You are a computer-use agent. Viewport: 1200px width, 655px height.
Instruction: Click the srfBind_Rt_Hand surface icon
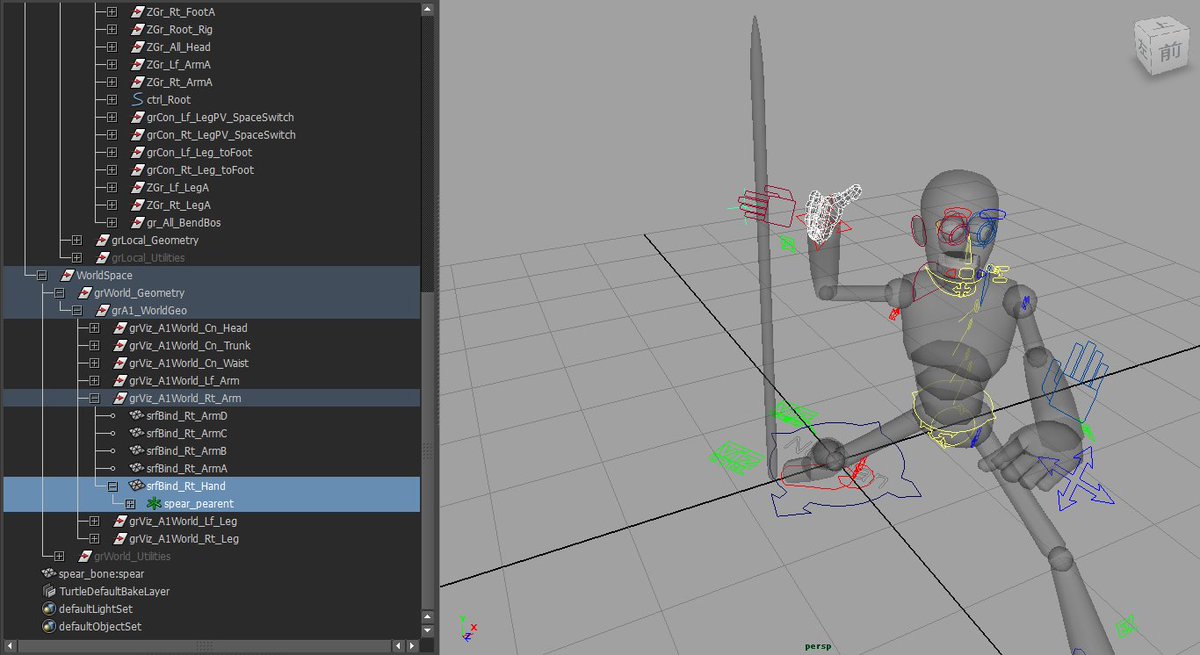pyautogui.click(x=137, y=486)
